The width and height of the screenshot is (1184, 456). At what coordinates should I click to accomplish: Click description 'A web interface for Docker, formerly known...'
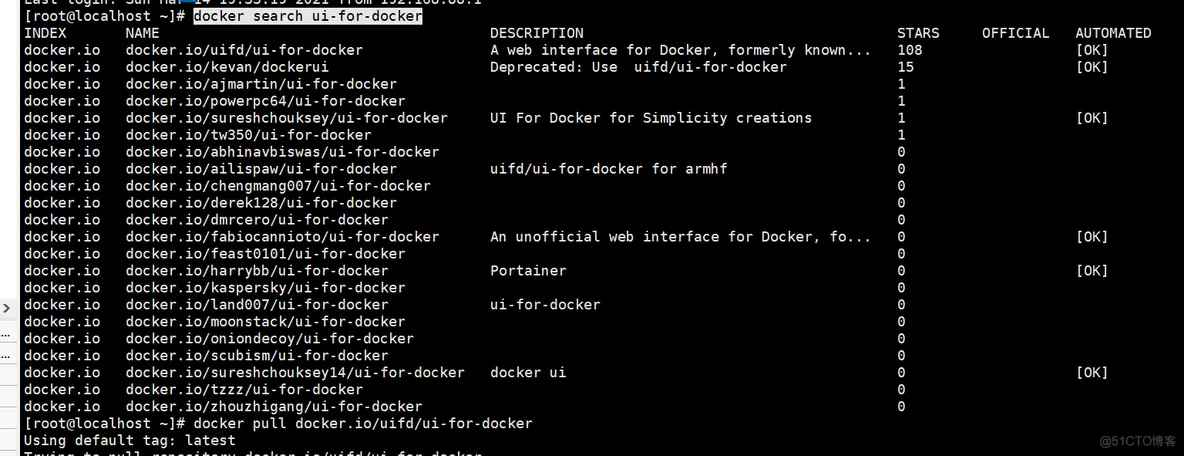tap(680, 50)
